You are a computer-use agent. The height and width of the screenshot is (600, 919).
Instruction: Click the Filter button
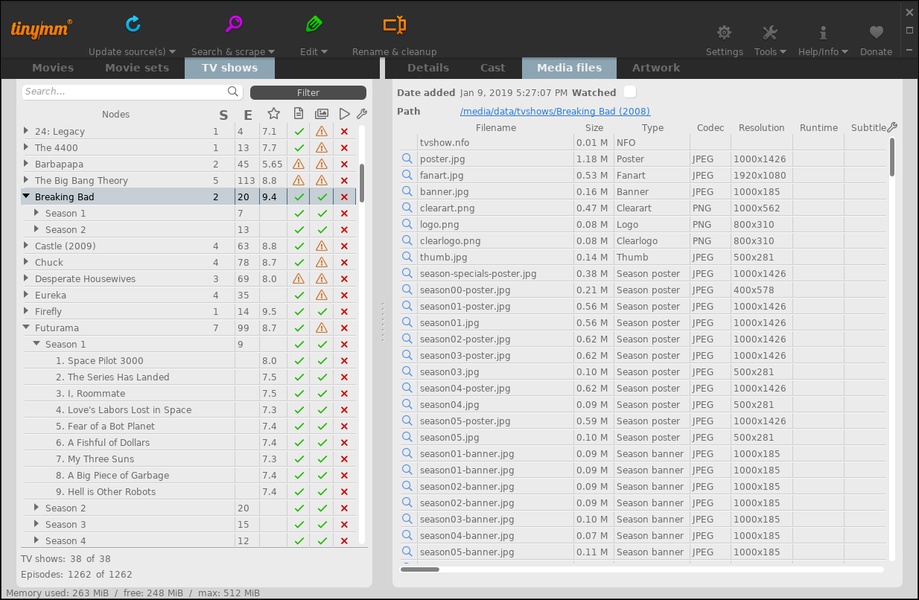(308, 93)
